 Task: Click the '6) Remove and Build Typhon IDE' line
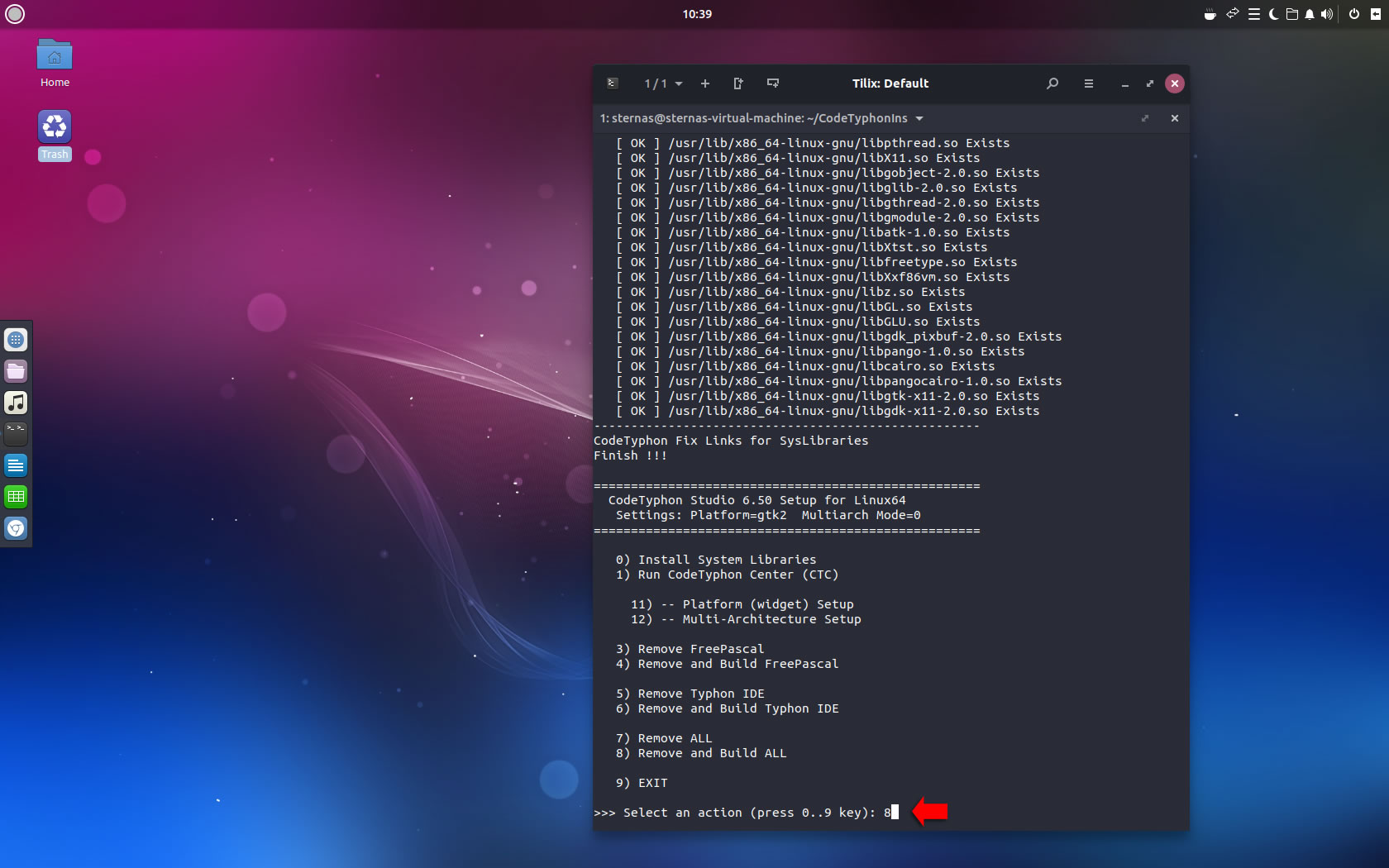pos(727,708)
